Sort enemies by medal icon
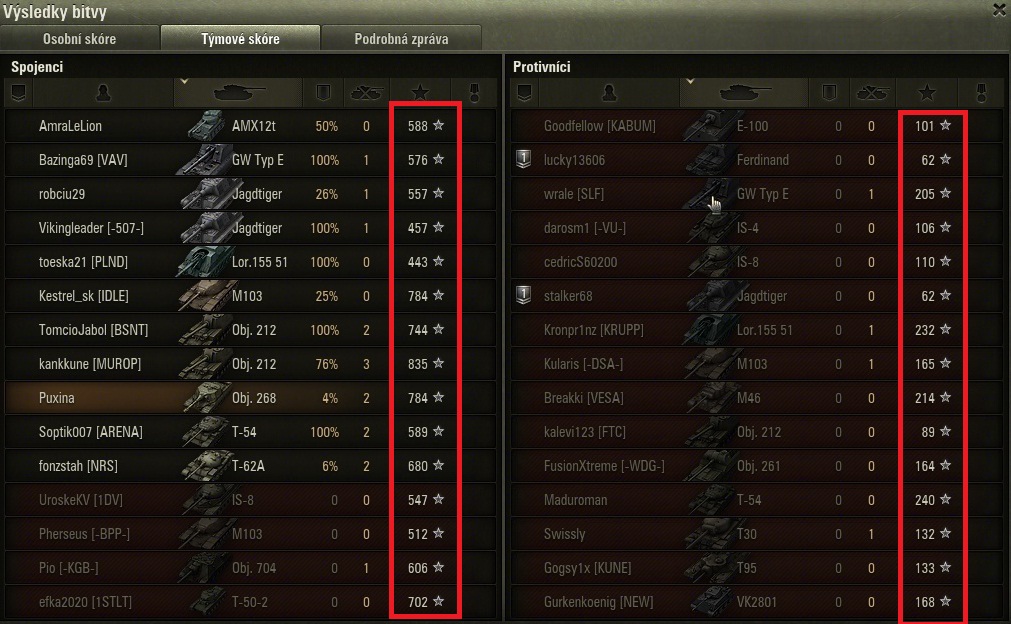Screen dimensions: 1011x624 point(981,93)
